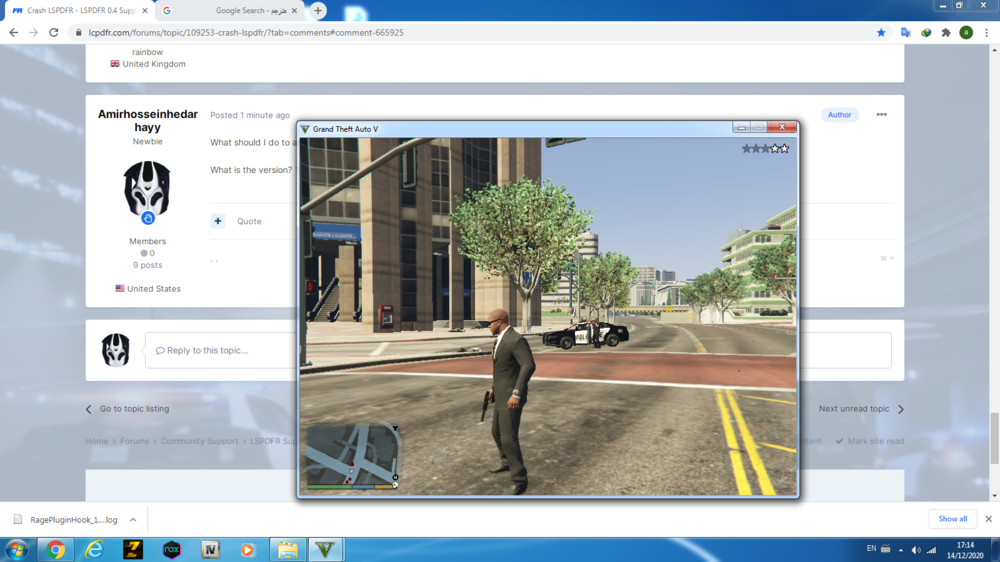
Task: Close the downloads bar
Action: [x=989, y=519]
